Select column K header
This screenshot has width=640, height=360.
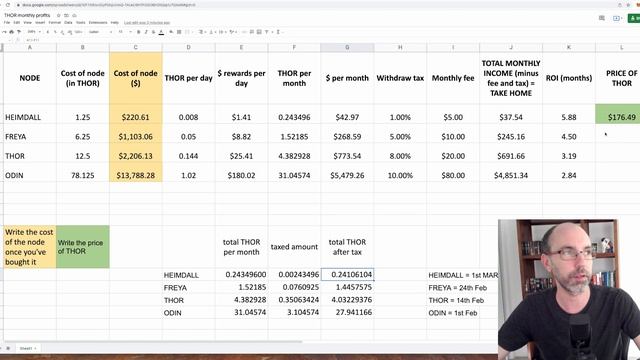(569, 47)
